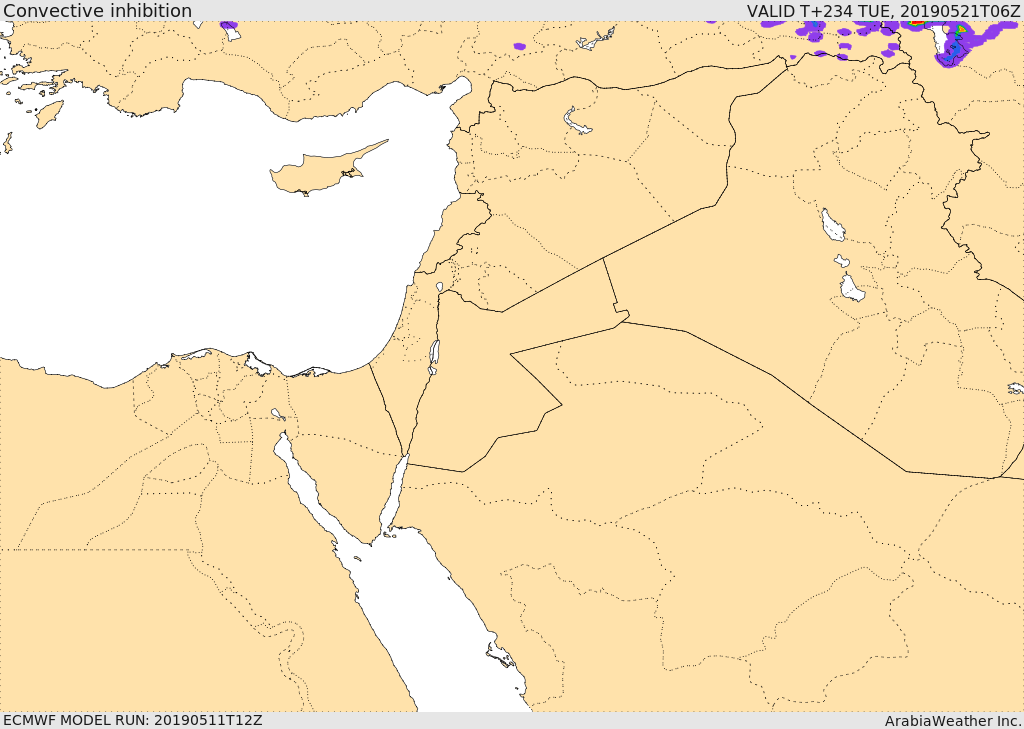Click Lake Van near the top edge

pos(596,40)
